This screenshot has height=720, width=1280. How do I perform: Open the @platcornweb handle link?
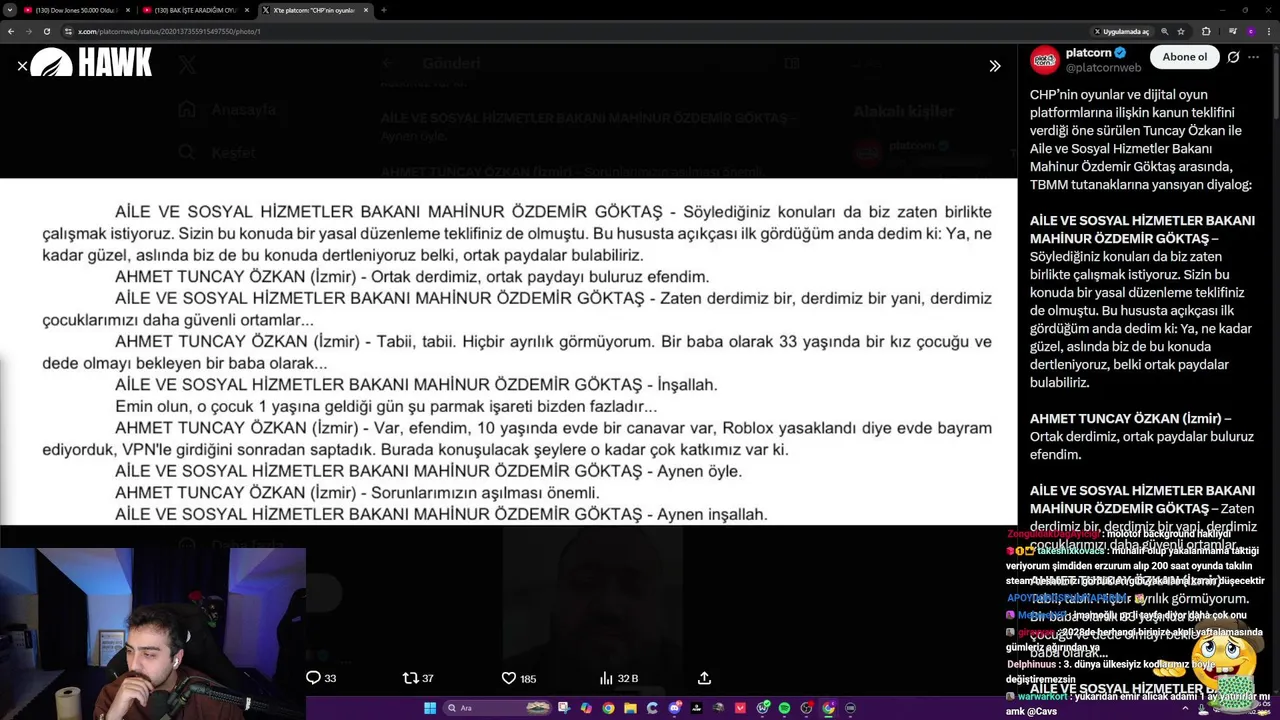point(1103,68)
